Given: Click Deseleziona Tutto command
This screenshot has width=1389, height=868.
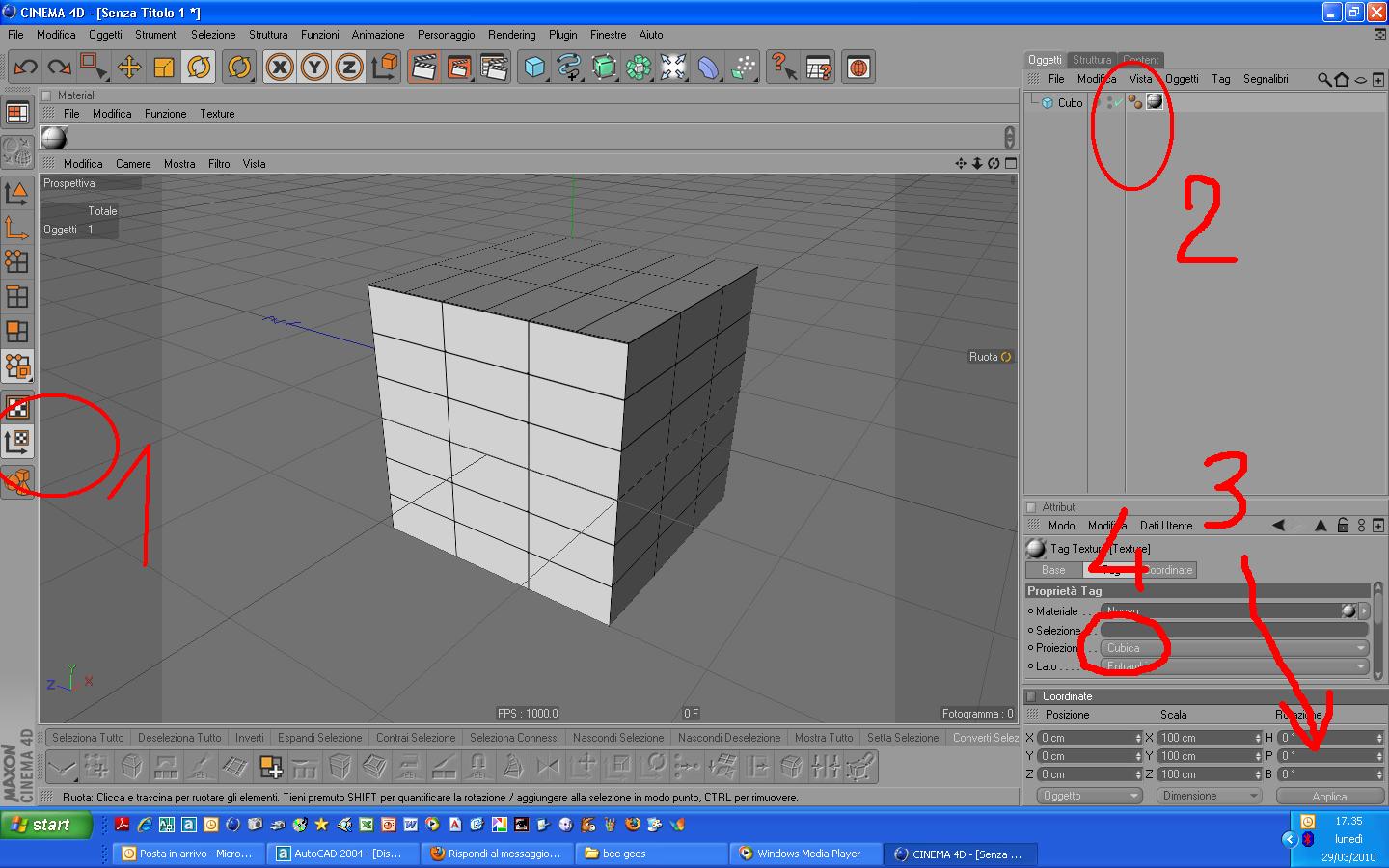Looking at the screenshot, I should pos(179,738).
